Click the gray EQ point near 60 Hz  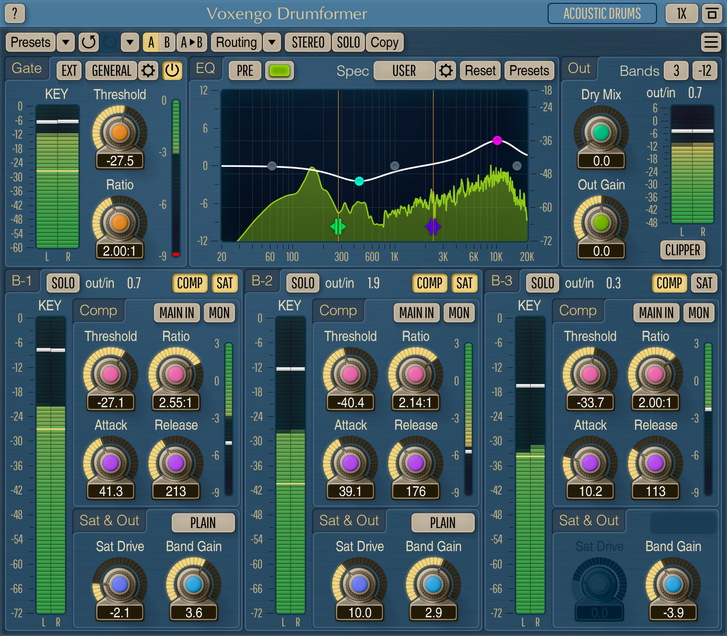(x=272, y=166)
